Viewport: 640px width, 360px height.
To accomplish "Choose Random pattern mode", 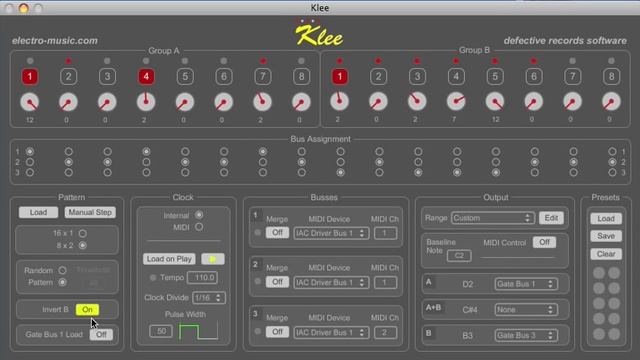I will click(62, 270).
